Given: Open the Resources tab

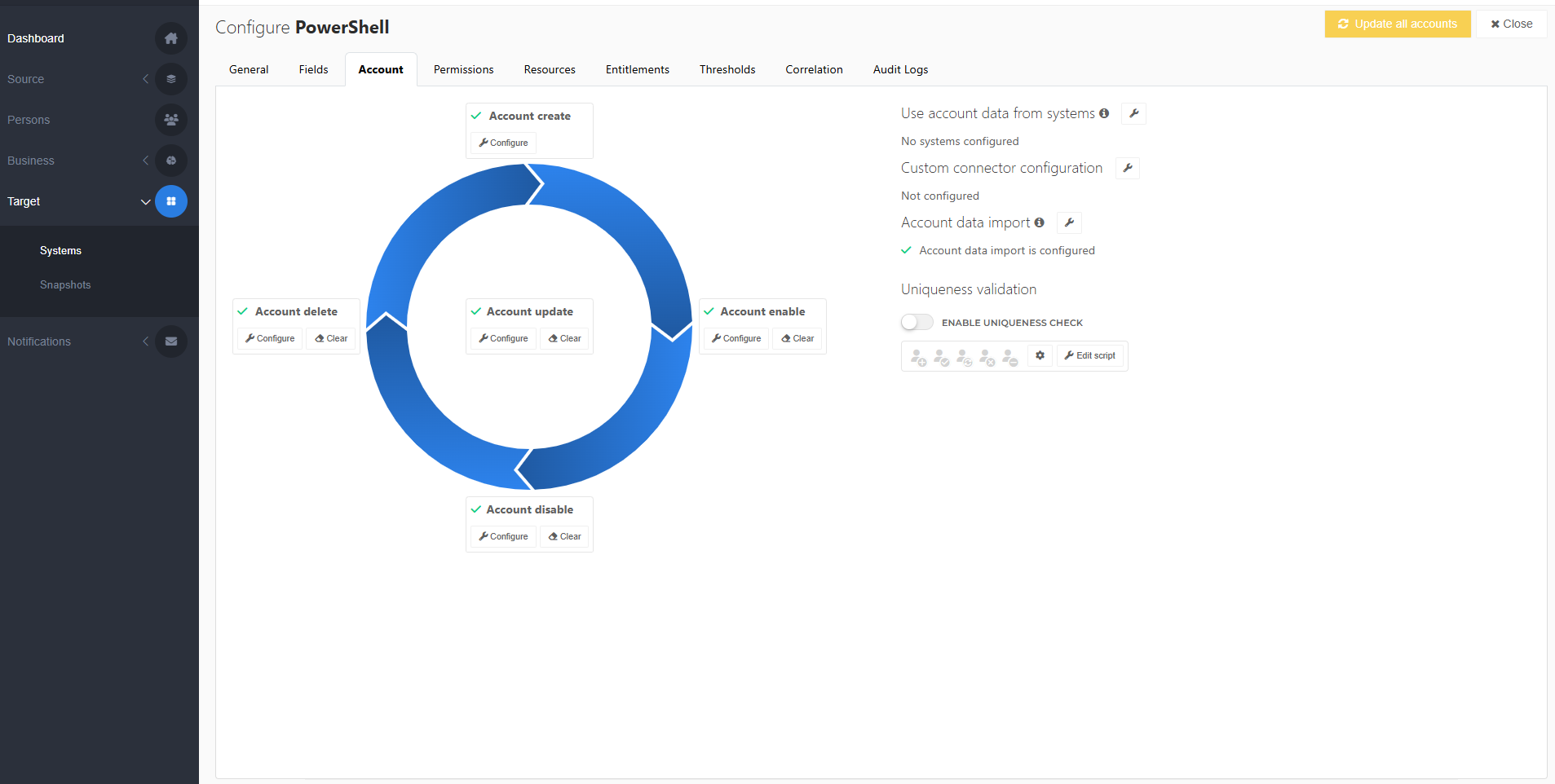Looking at the screenshot, I should click(x=550, y=69).
